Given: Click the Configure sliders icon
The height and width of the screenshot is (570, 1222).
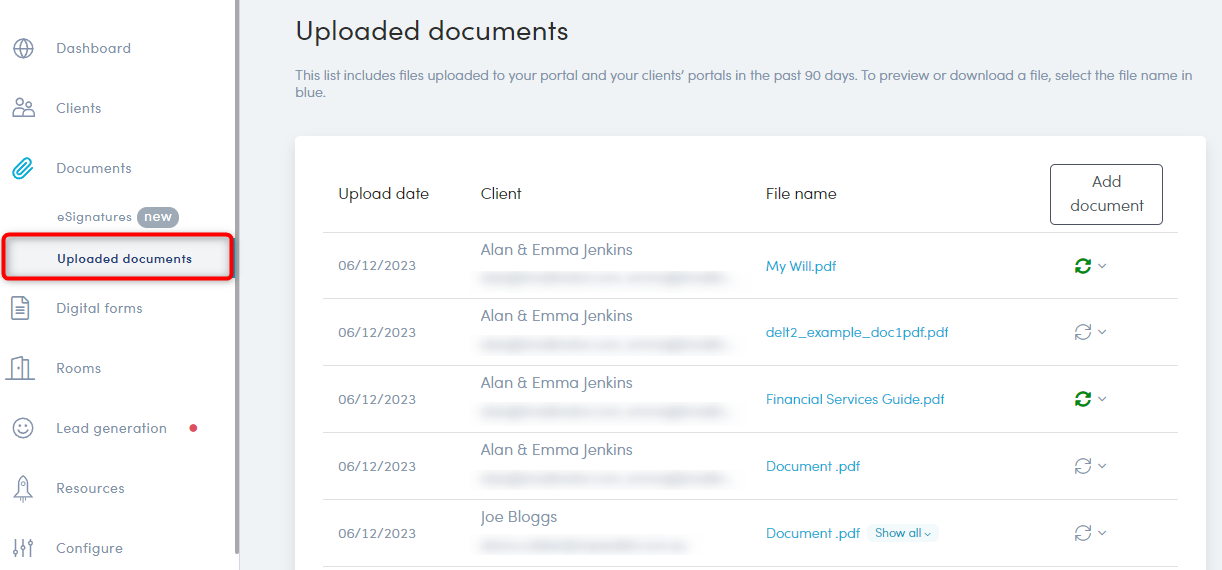Looking at the screenshot, I should pos(23,548).
